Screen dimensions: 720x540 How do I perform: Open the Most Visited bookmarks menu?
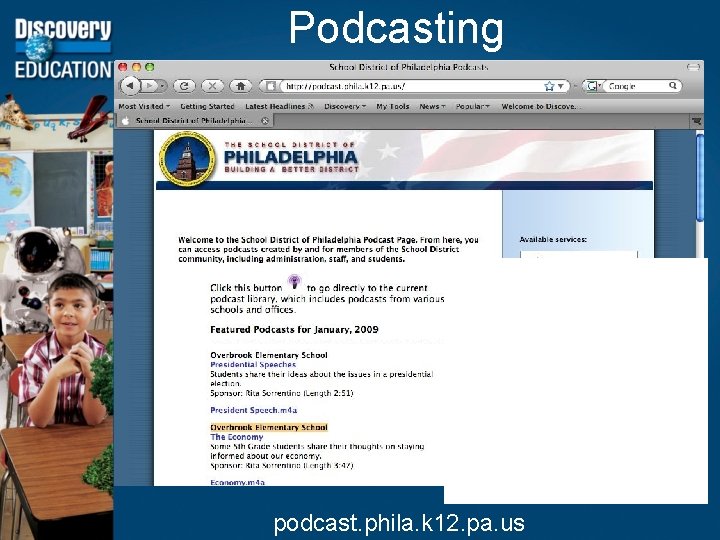(x=144, y=106)
